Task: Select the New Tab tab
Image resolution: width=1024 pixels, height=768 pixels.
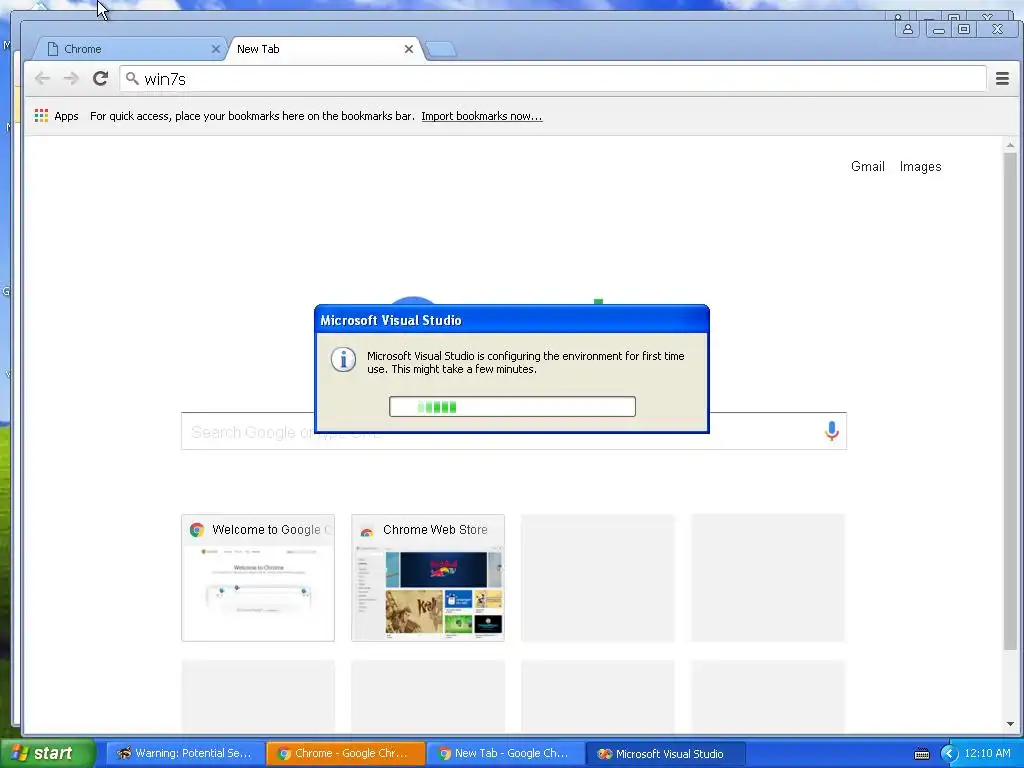Action: (x=325, y=49)
